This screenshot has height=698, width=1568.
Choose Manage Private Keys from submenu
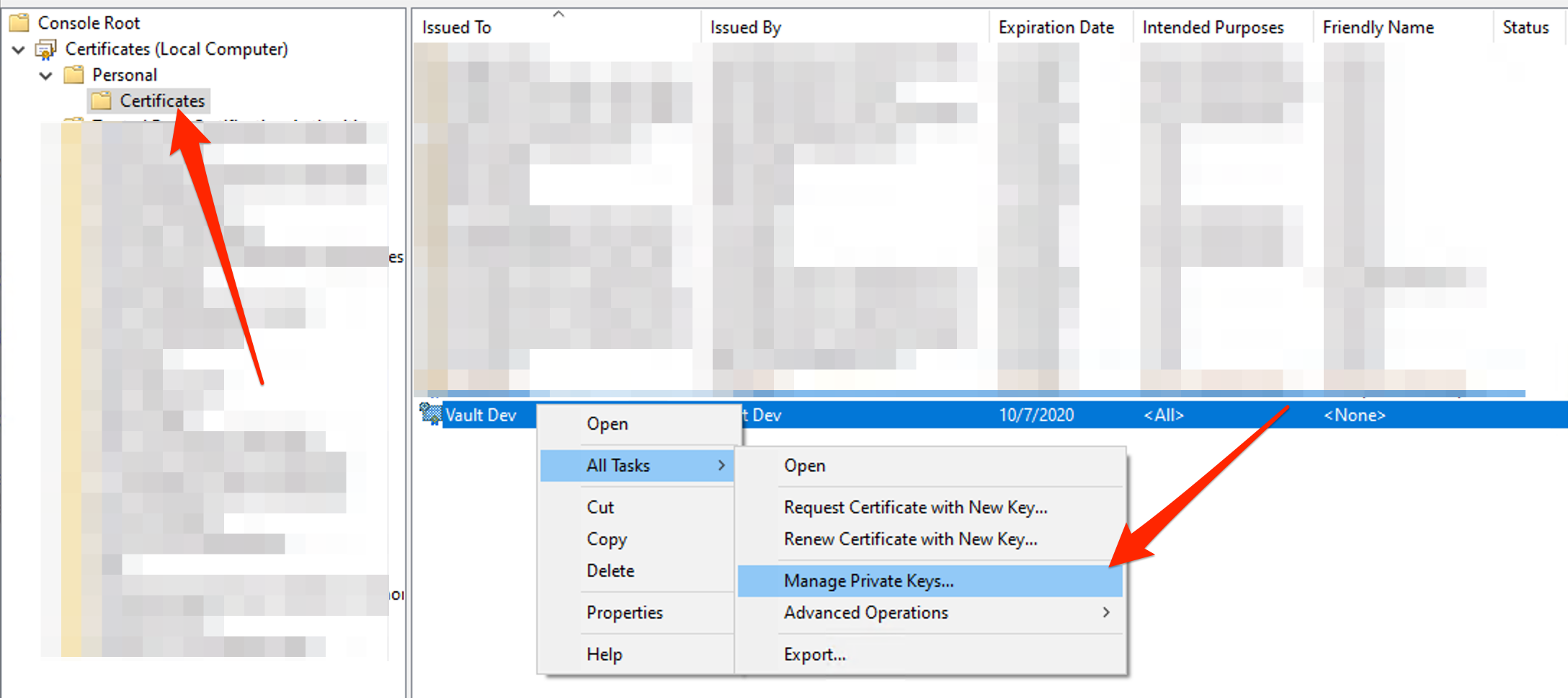(x=868, y=581)
